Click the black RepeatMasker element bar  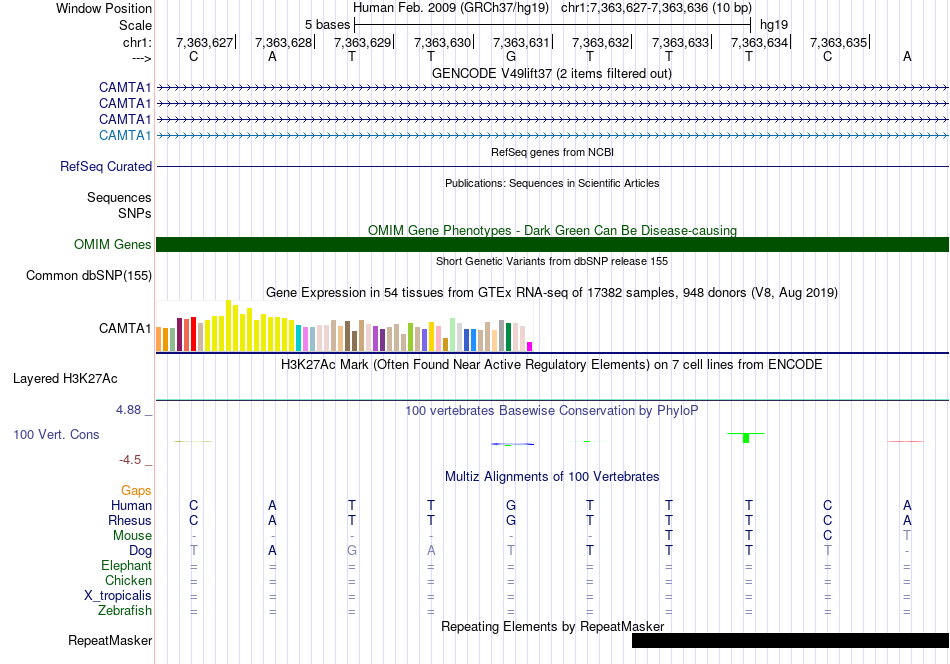[x=790, y=640]
